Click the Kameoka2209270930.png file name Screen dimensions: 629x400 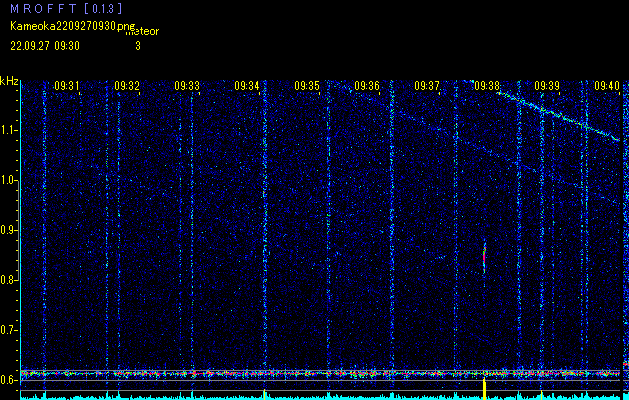pyautogui.click(x=73, y=26)
